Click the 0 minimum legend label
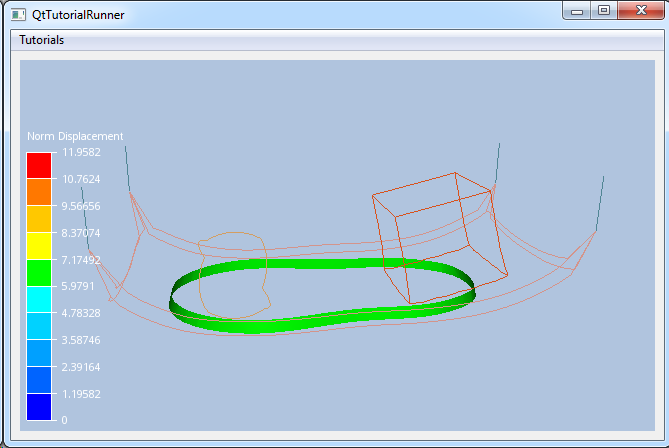This screenshot has height=448, width=669. (65, 420)
